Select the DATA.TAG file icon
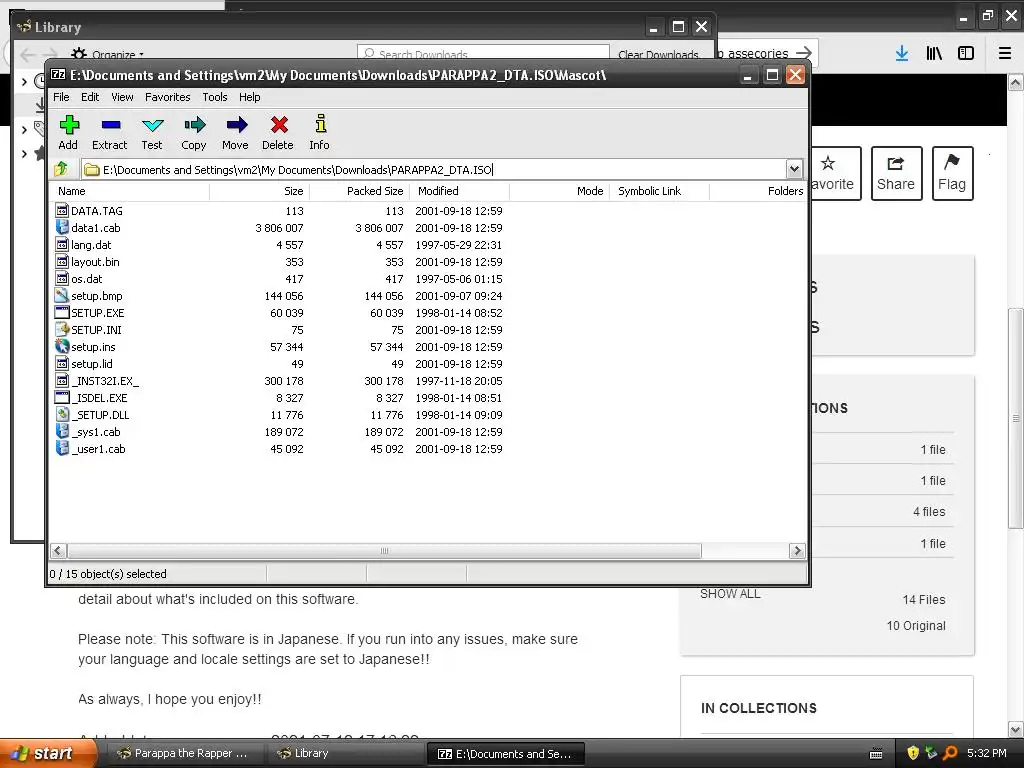 click(x=62, y=210)
